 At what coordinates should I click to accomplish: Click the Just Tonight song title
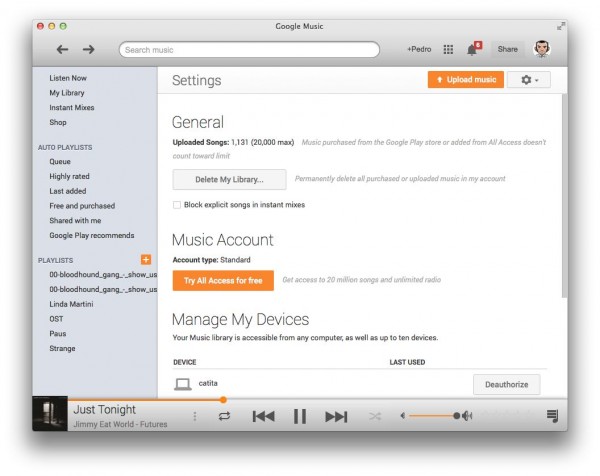click(x=104, y=409)
